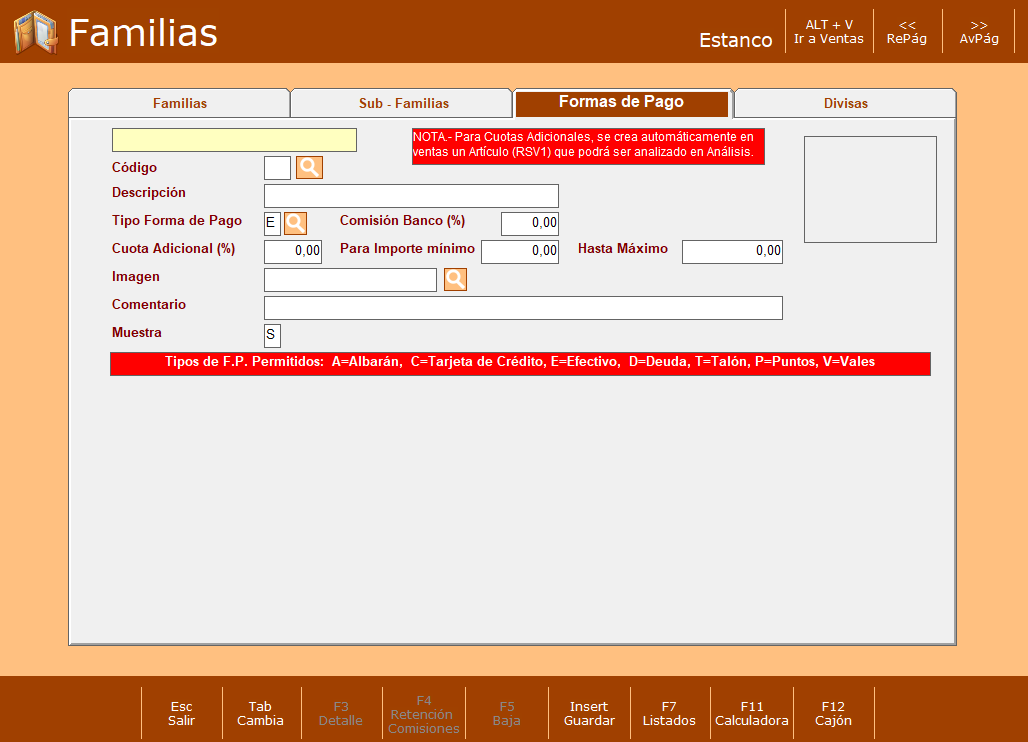Viewport: 1028px width, 742px height.
Task: Click the Tipos de F.P. Permitidos banner
Action: (x=520, y=364)
